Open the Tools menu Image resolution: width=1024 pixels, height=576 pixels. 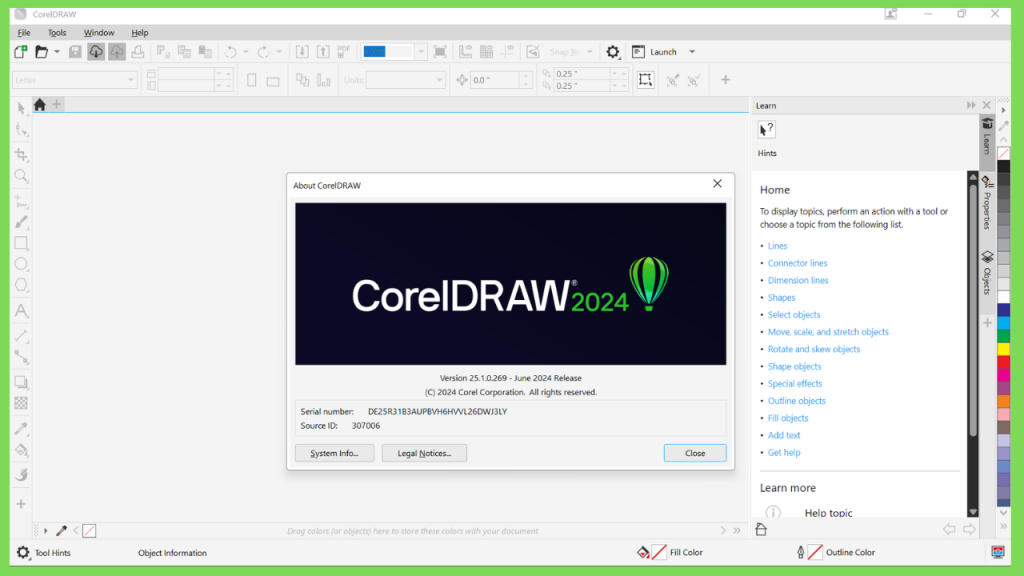[x=57, y=33]
